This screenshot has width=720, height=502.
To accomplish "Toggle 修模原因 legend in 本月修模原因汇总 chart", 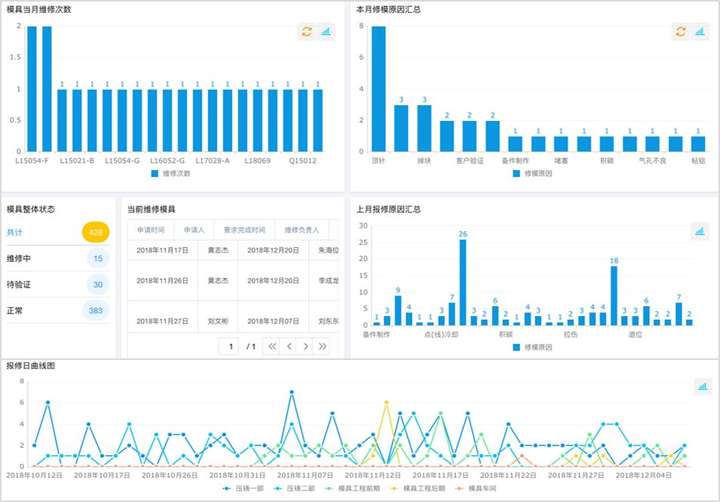I will (532, 174).
